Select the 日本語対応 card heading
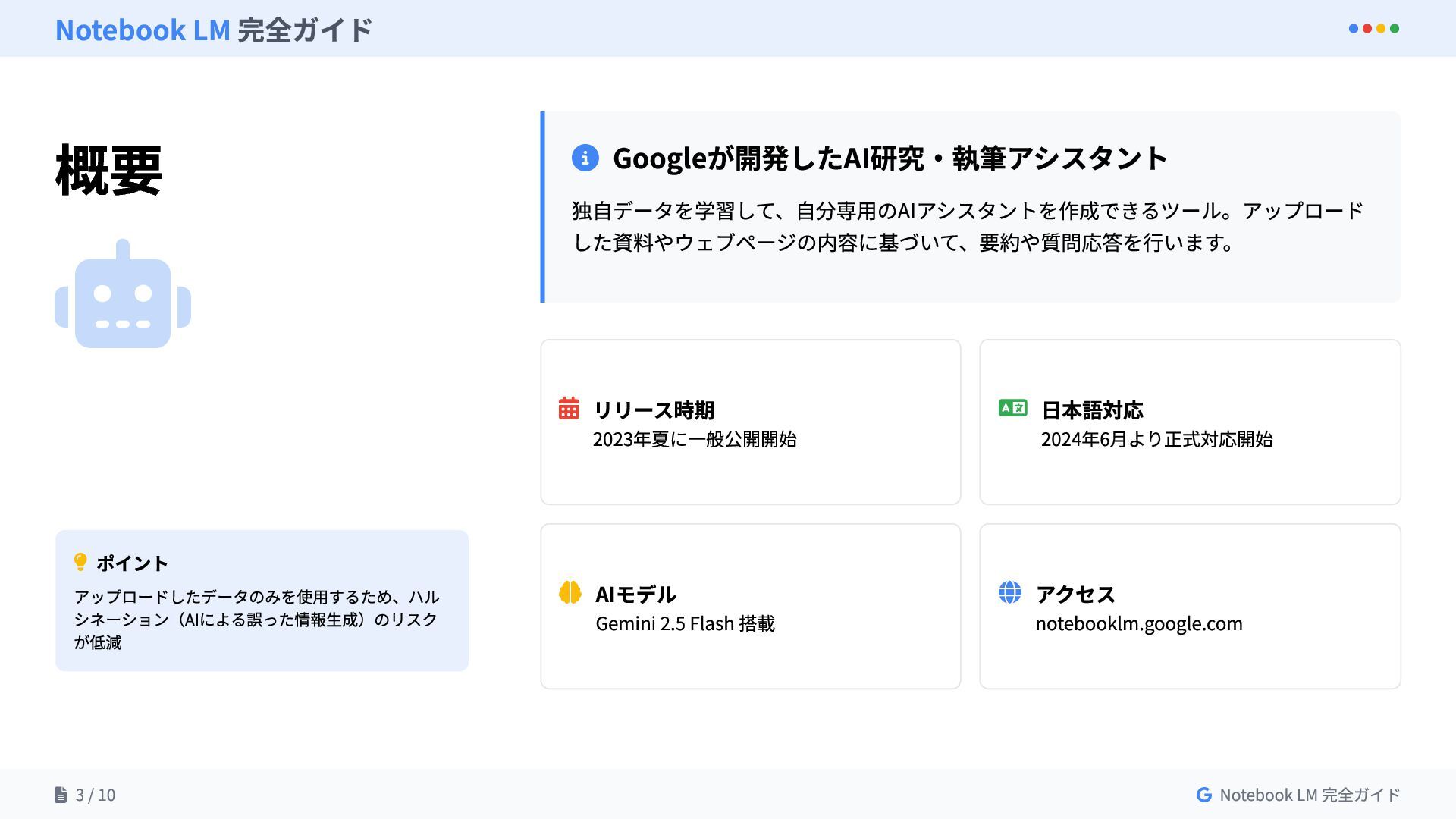Image resolution: width=1456 pixels, height=819 pixels. (1092, 410)
